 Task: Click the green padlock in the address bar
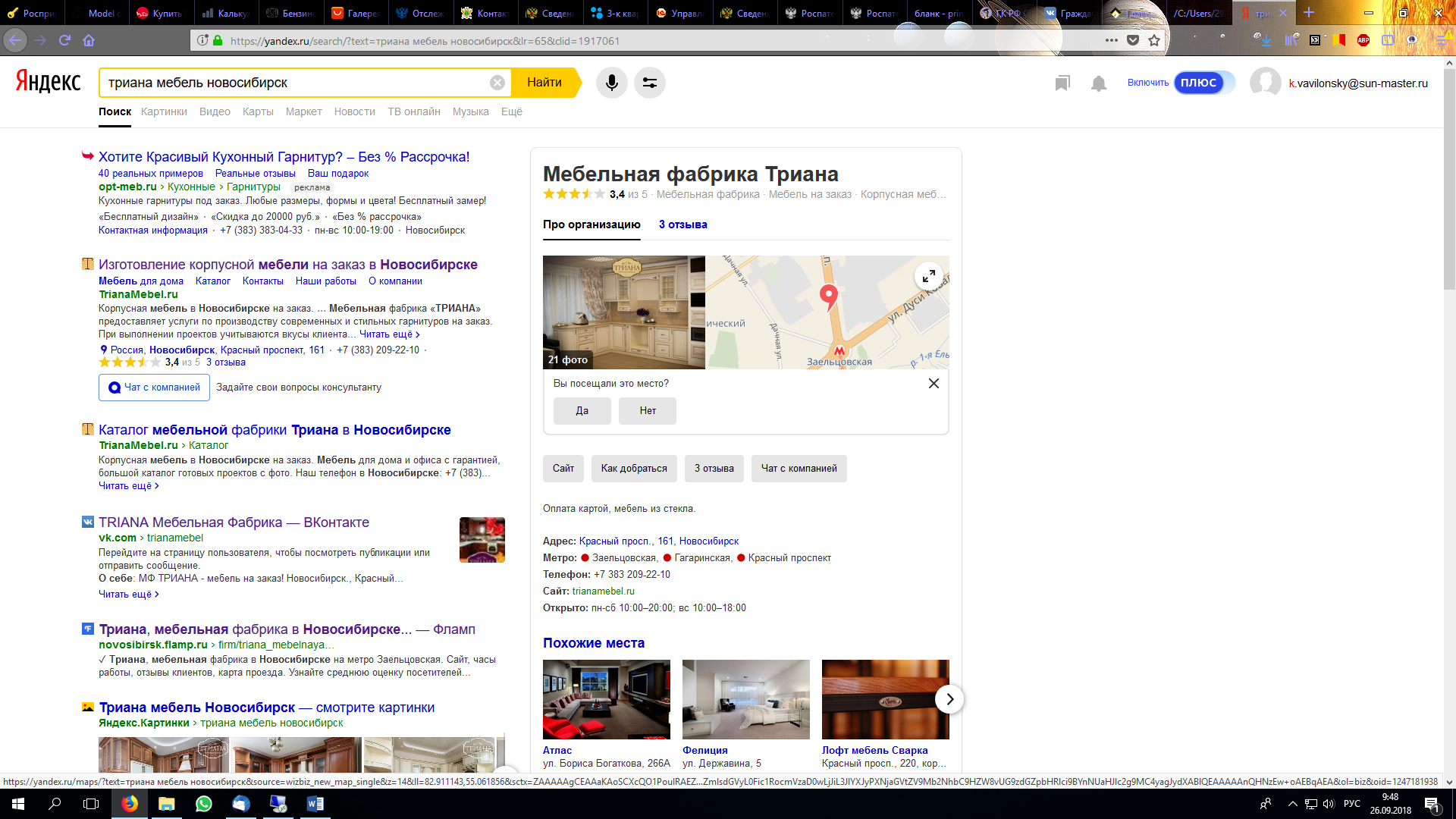click(x=218, y=40)
